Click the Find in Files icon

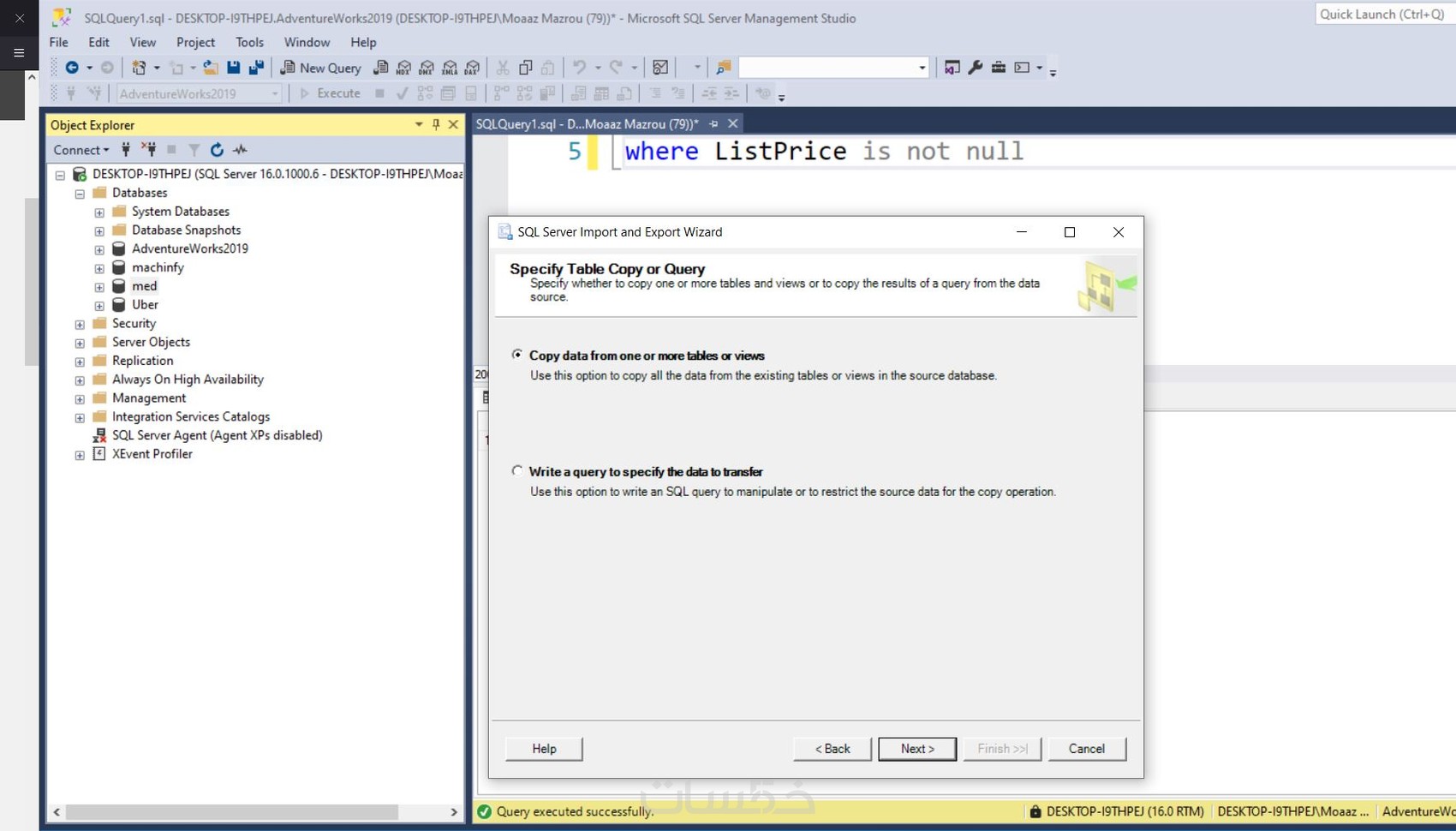point(724,68)
